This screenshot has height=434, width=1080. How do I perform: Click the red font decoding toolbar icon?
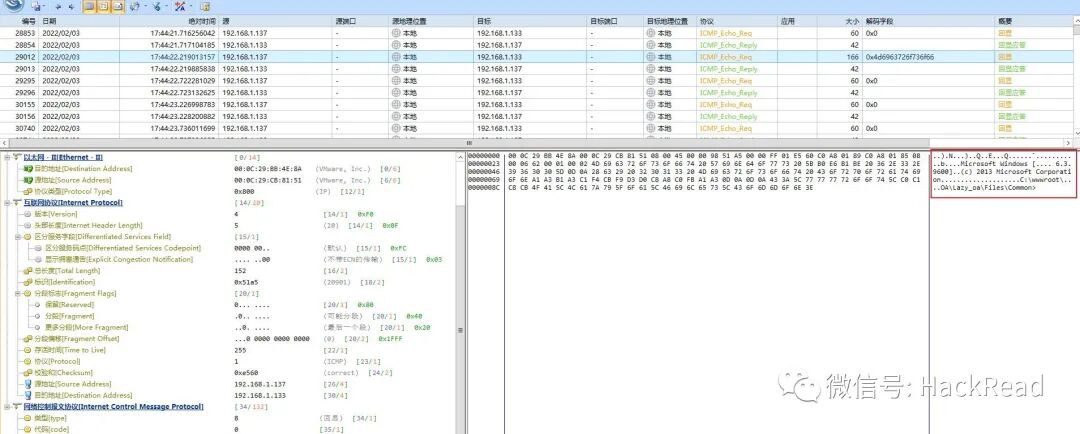[x=180, y=7]
